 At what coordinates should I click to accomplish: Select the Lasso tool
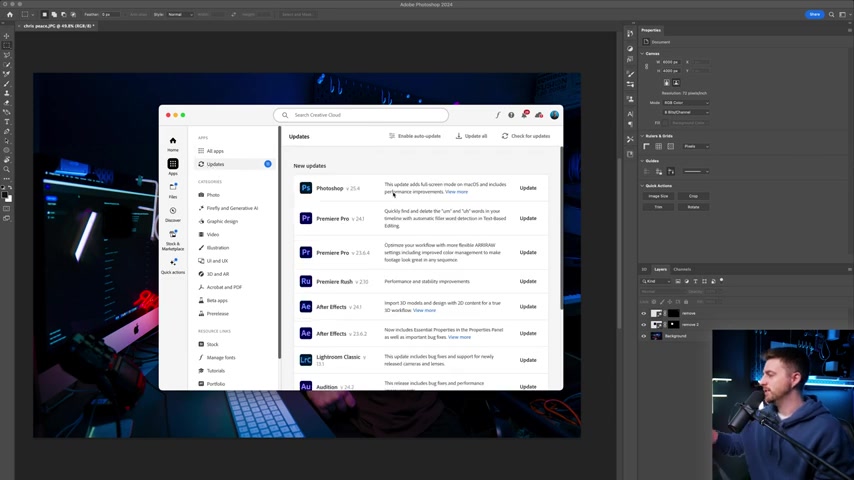coord(7,55)
